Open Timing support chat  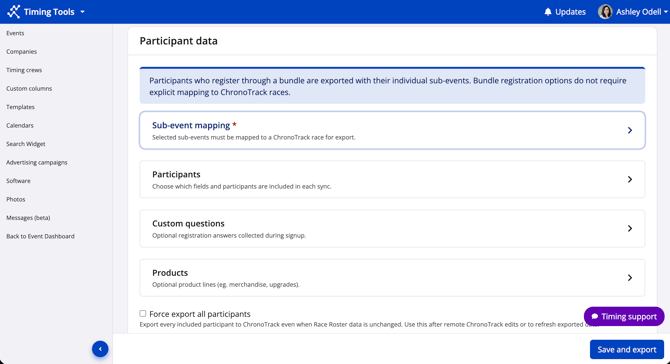tap(624, 317)
